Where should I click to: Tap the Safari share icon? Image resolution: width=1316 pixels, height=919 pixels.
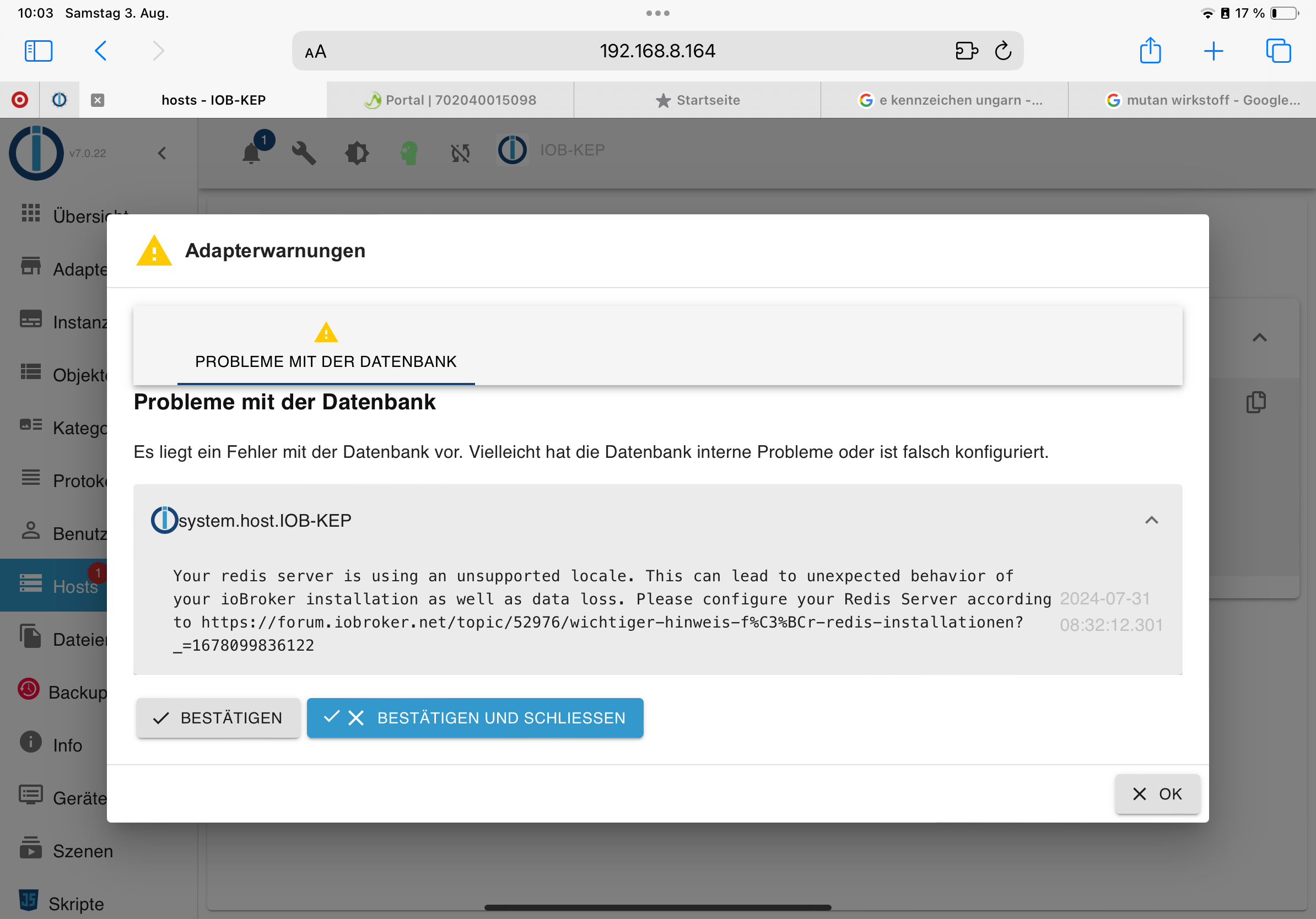click(x=1150, y=51)
